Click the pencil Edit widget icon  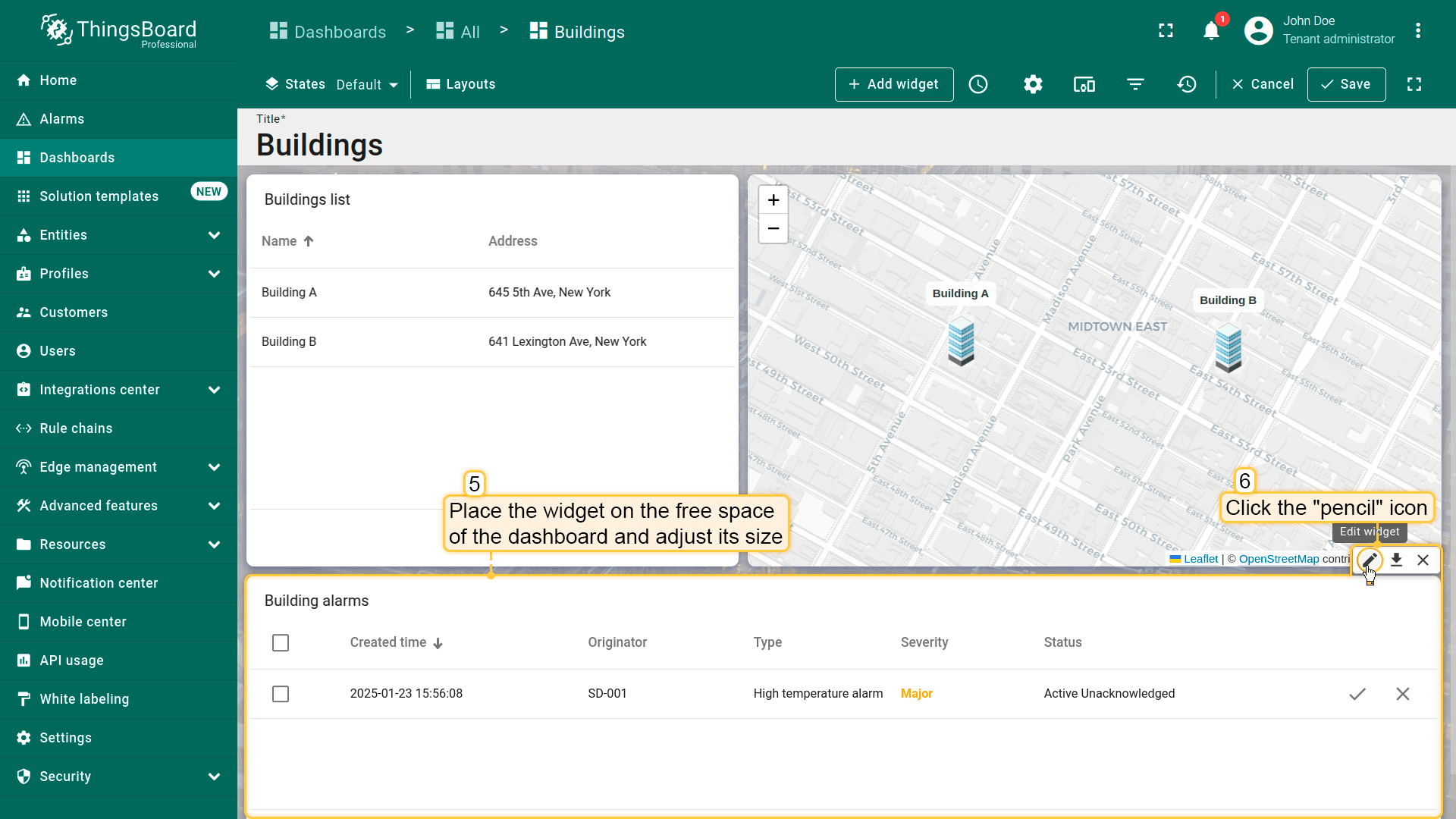[1369, 560]
